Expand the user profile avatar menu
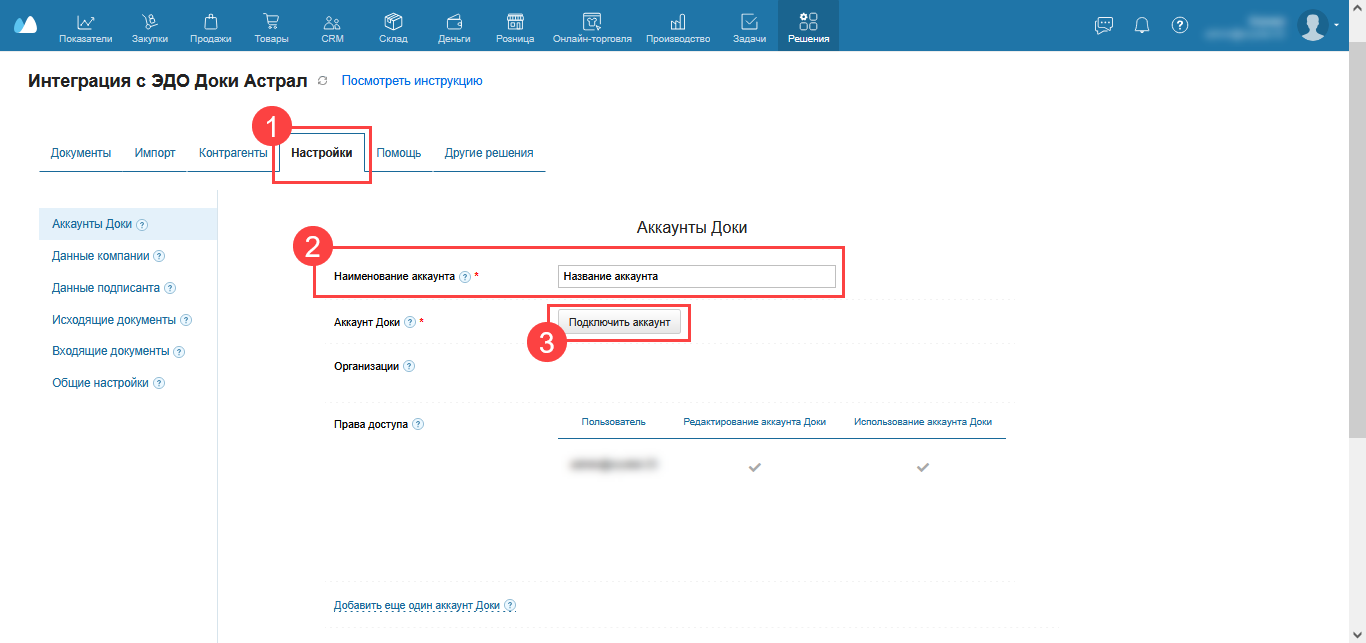1366x643 pixels. (x=1315, y=26)
